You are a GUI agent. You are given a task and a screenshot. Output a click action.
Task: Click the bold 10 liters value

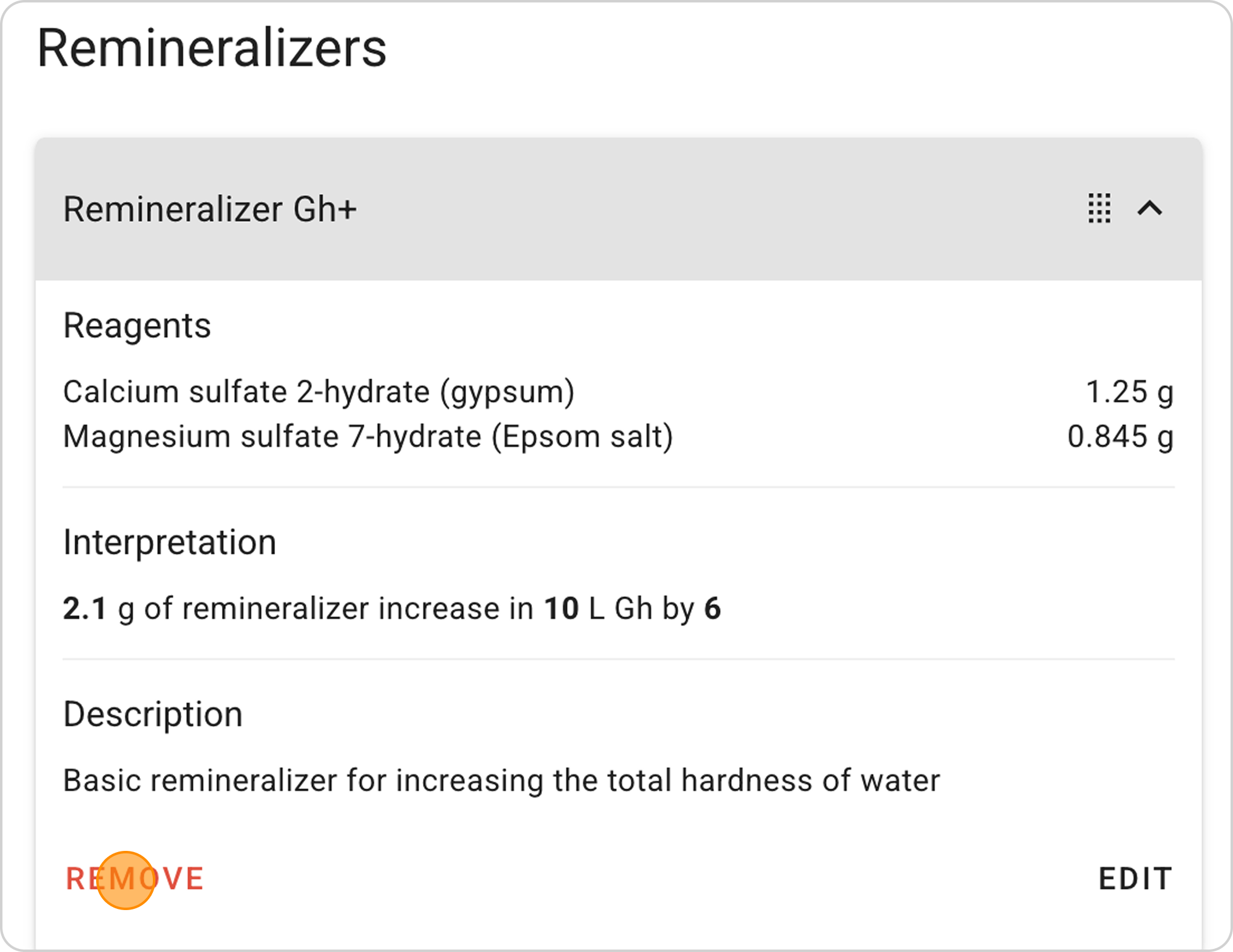pyautogui.click(x=561, y=609)
